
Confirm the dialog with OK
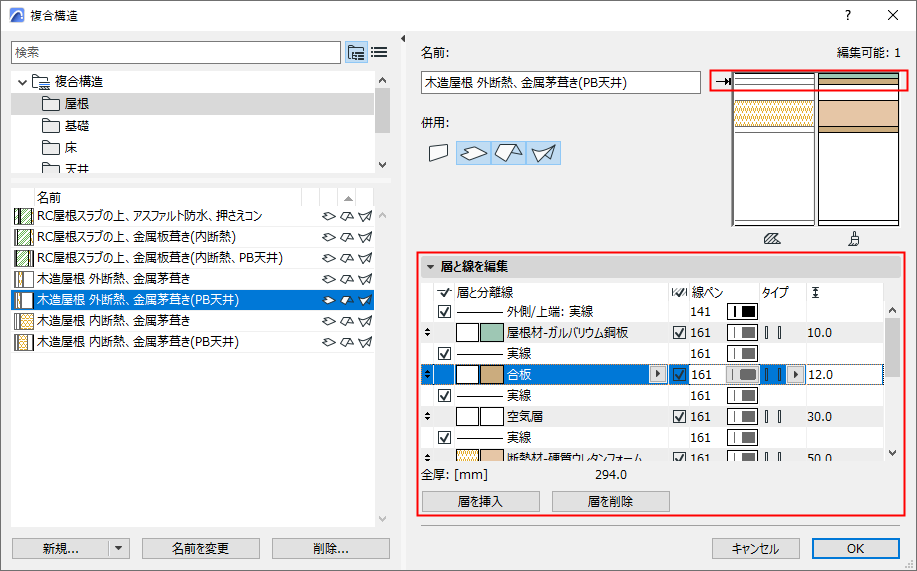click(x=856, y=548)
